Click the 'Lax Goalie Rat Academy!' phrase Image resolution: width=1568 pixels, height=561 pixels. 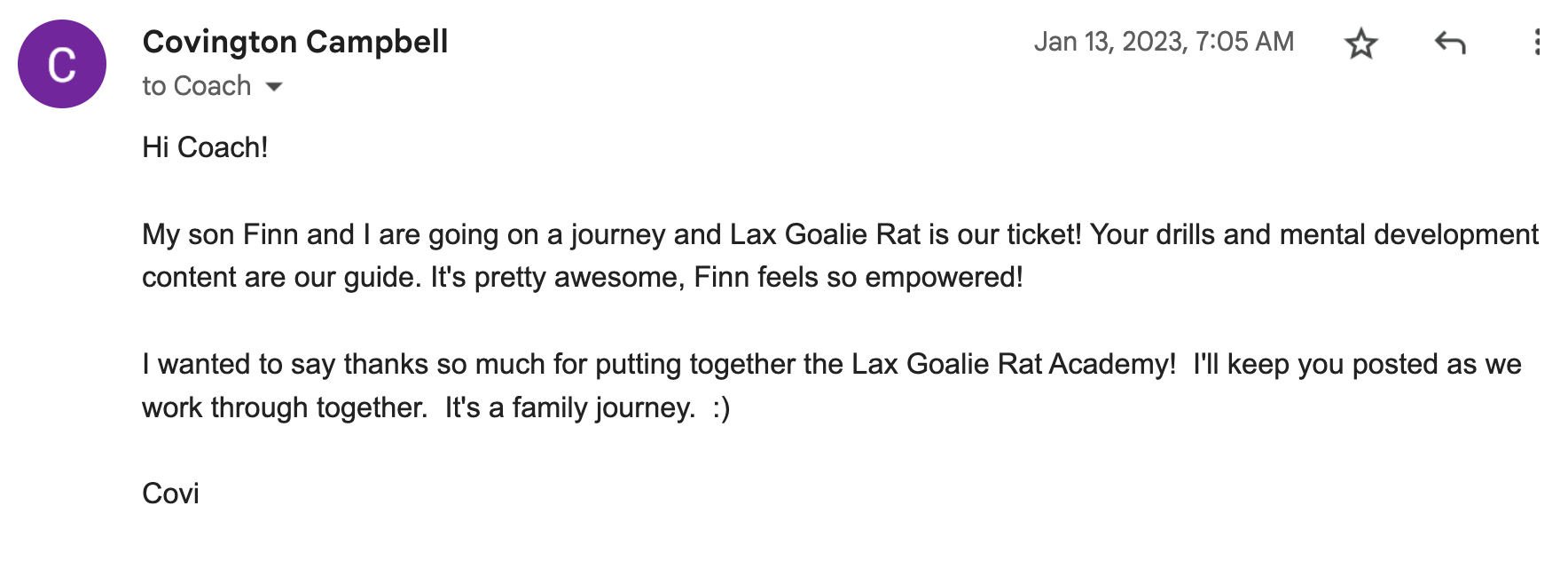[1014, 364]
